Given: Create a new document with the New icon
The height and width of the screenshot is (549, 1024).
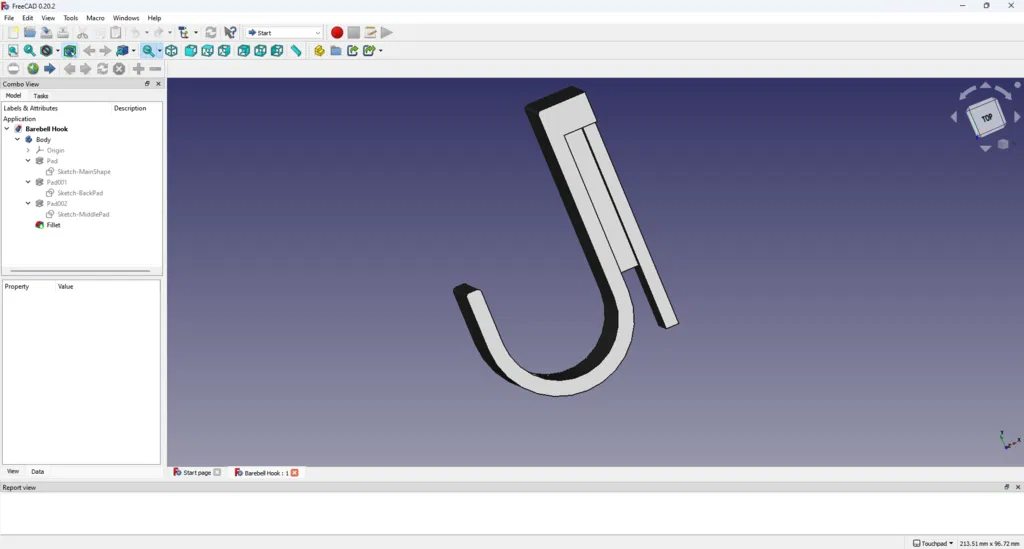Looking at the screenshot, I should (x=13, y=33).
